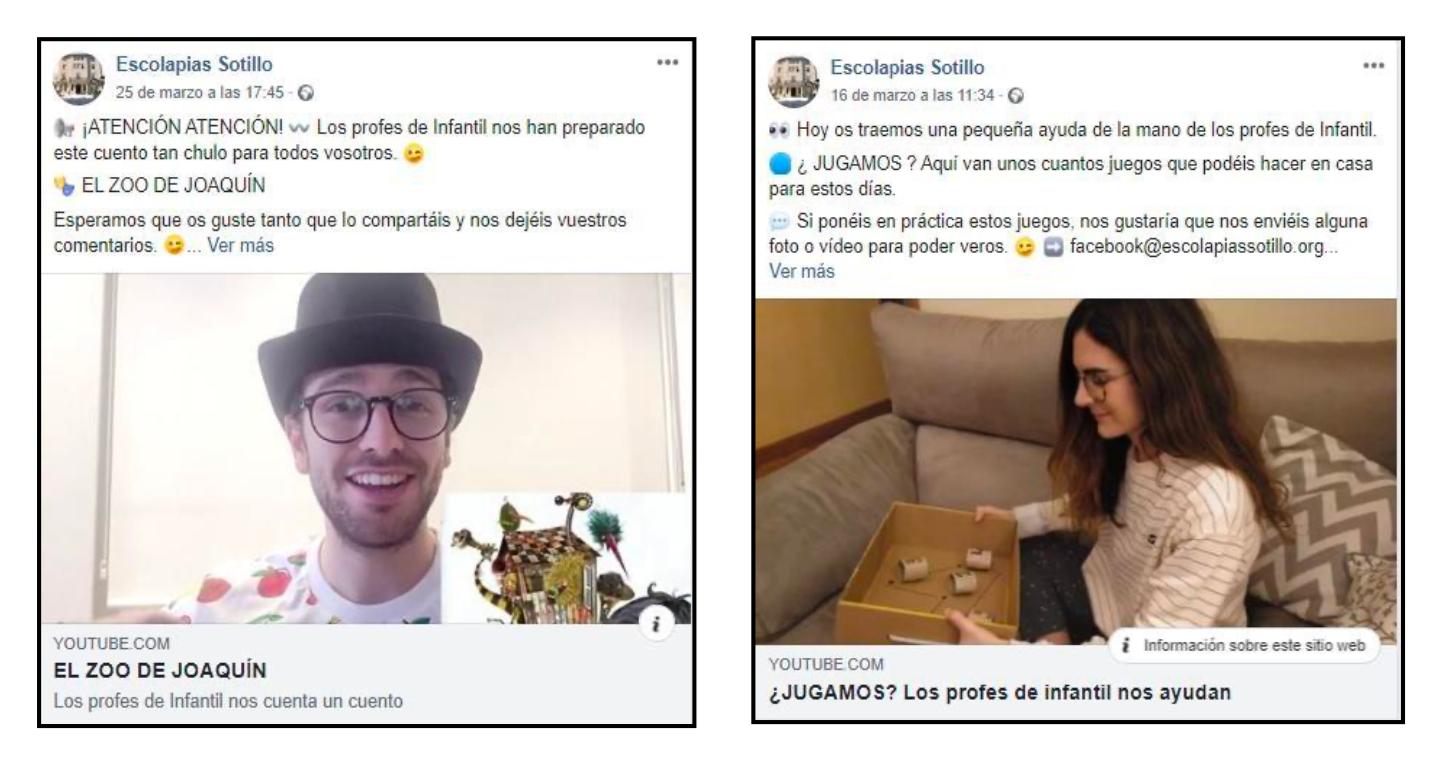Expand the left post text with 'Ver más'
Viewport: 1448px width, 784px height.
tap(241, 243)
